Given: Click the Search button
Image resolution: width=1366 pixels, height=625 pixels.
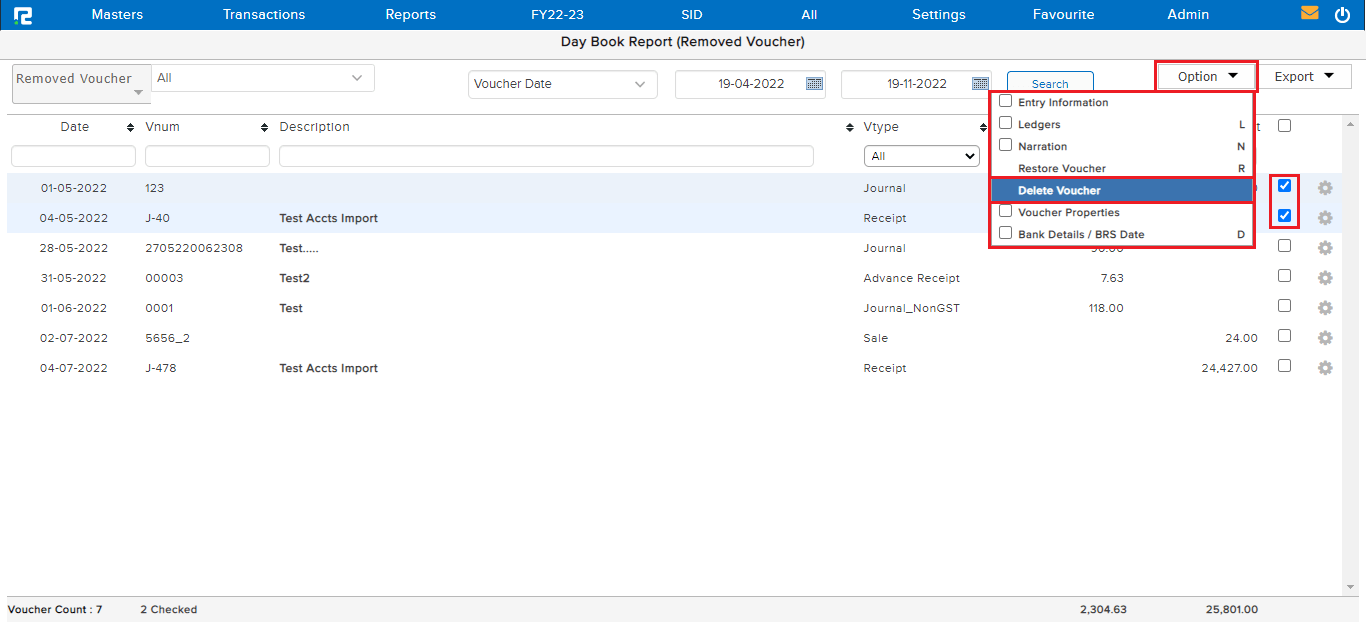Looking at the screenshot, I should (x=1049, y=84).
